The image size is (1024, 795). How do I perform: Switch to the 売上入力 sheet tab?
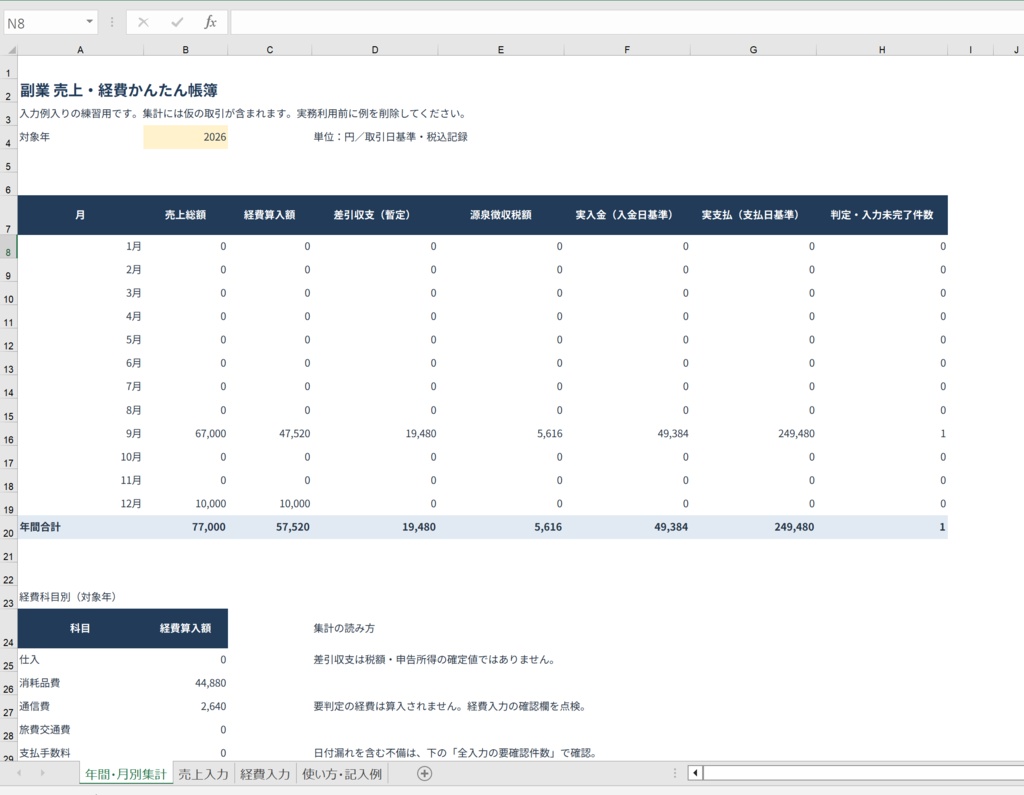click(203, 774)
